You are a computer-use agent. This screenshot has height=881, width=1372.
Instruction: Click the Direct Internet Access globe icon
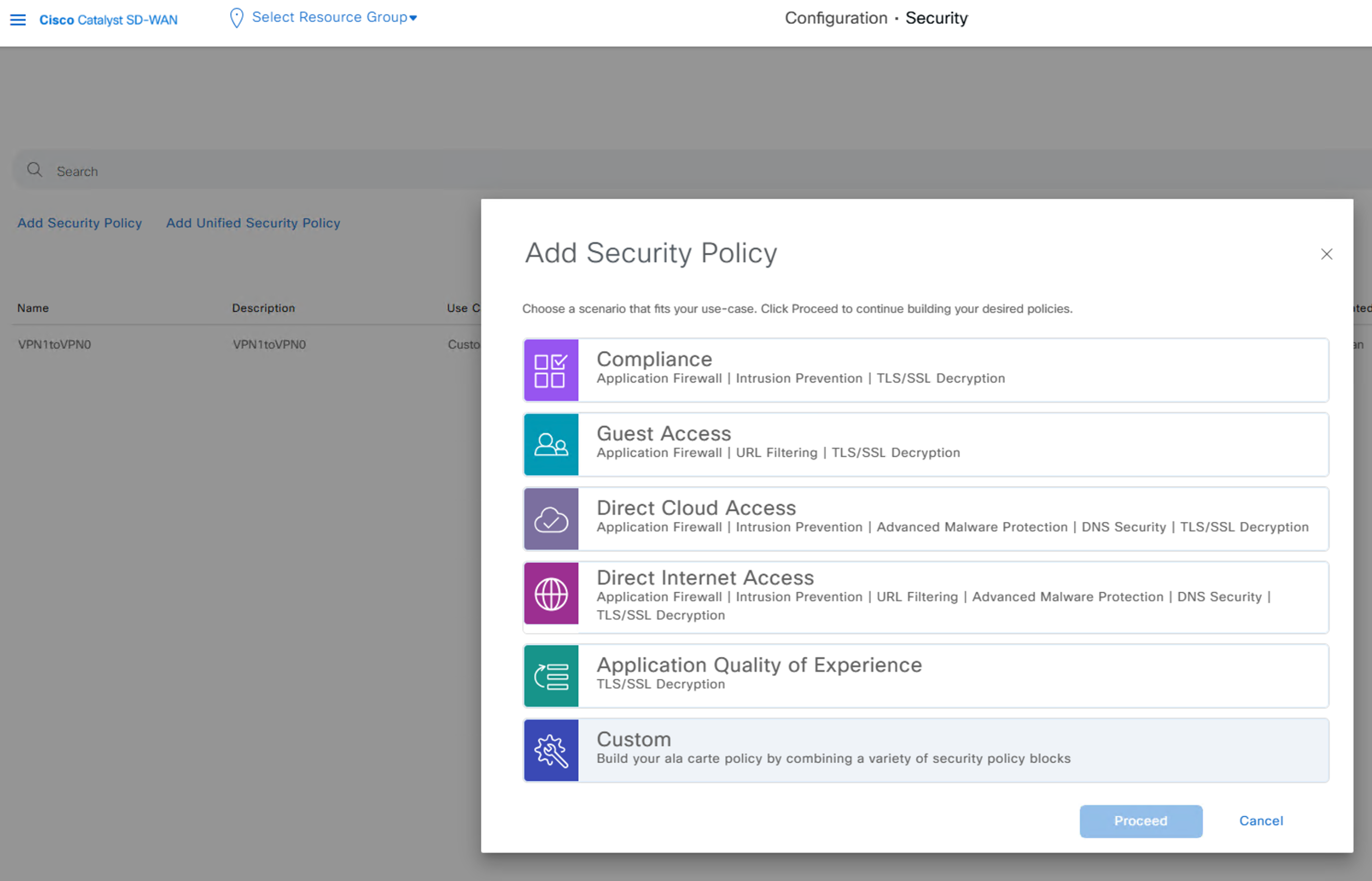(x=550, y=594)
